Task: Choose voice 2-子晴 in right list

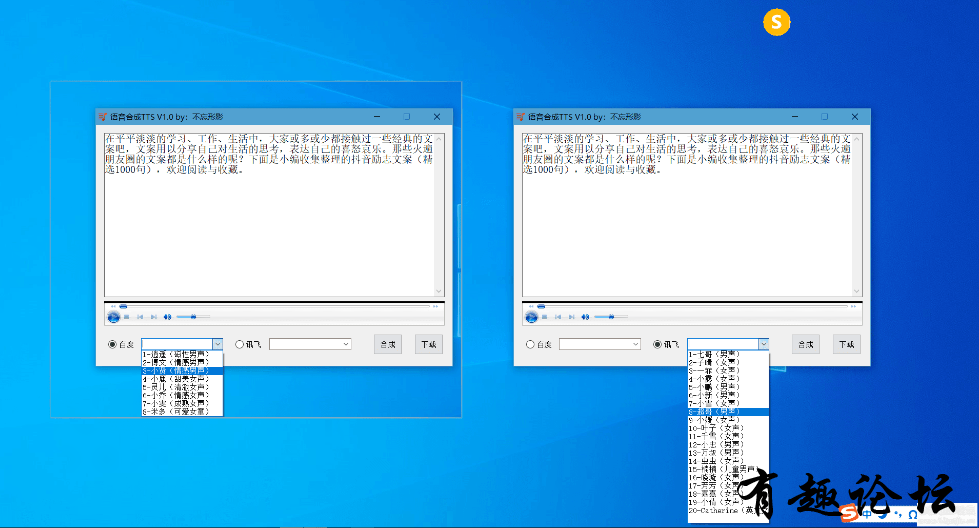Action: (x=728, y=362)
